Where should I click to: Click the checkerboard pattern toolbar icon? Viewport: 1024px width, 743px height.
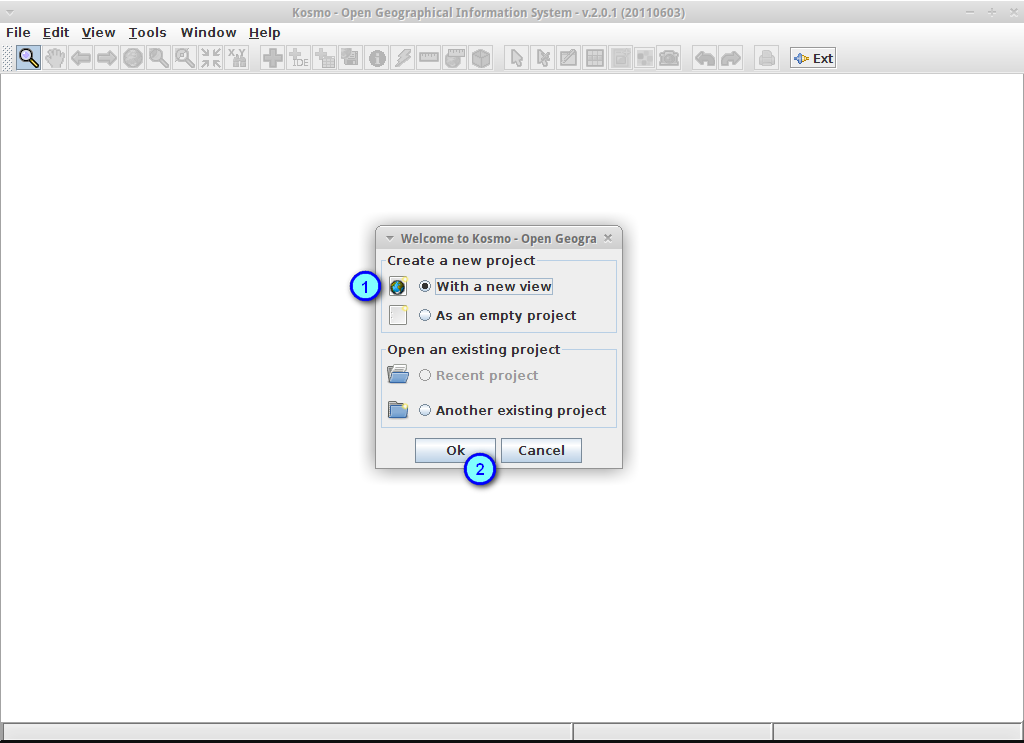pos(645,58)
